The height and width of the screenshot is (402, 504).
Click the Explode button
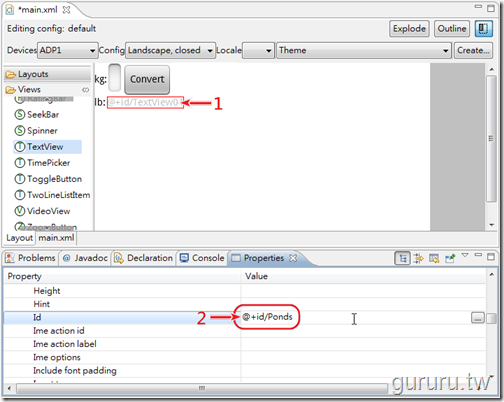(409, 29)
